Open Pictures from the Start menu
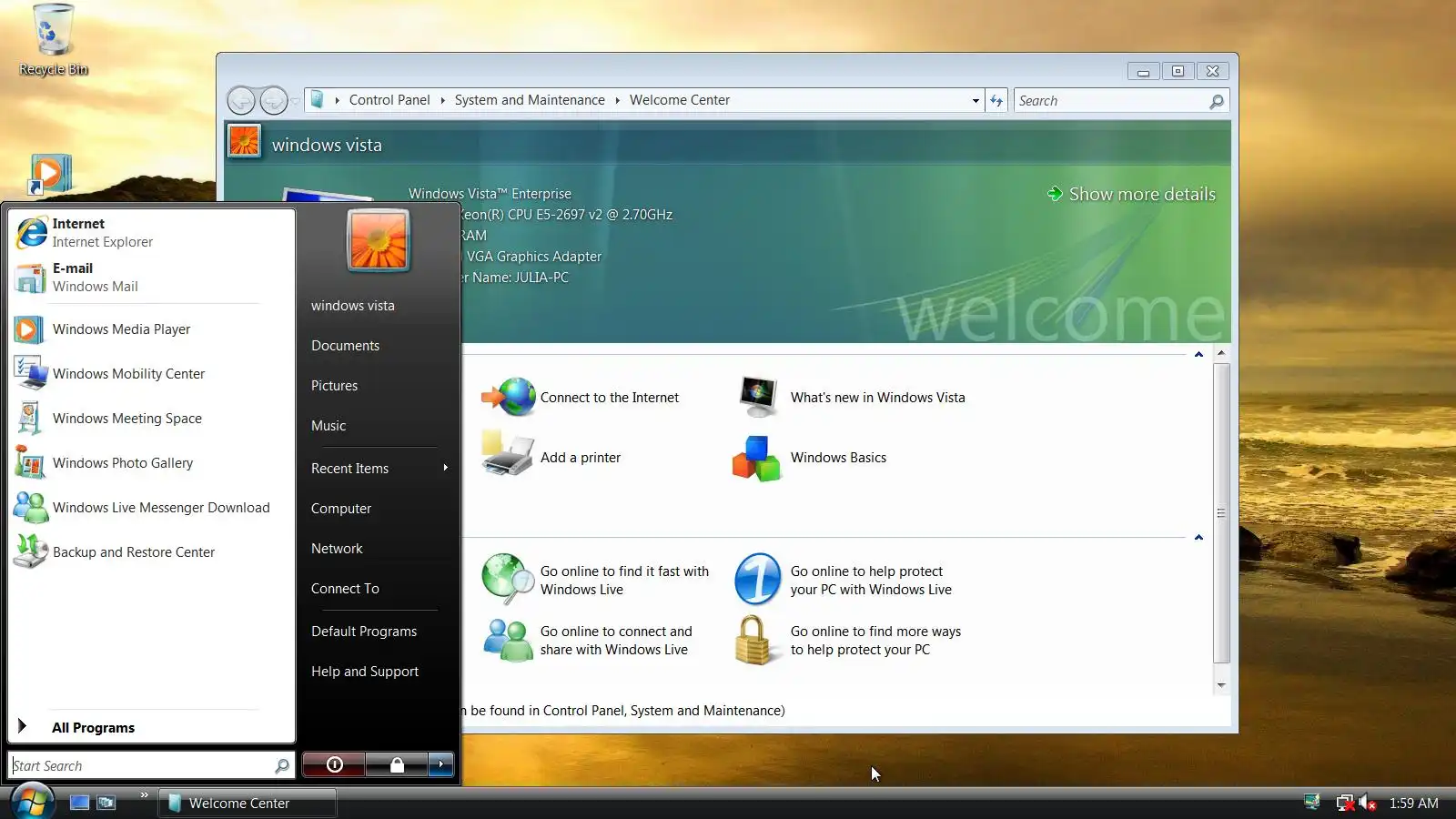 pos(334,386)
